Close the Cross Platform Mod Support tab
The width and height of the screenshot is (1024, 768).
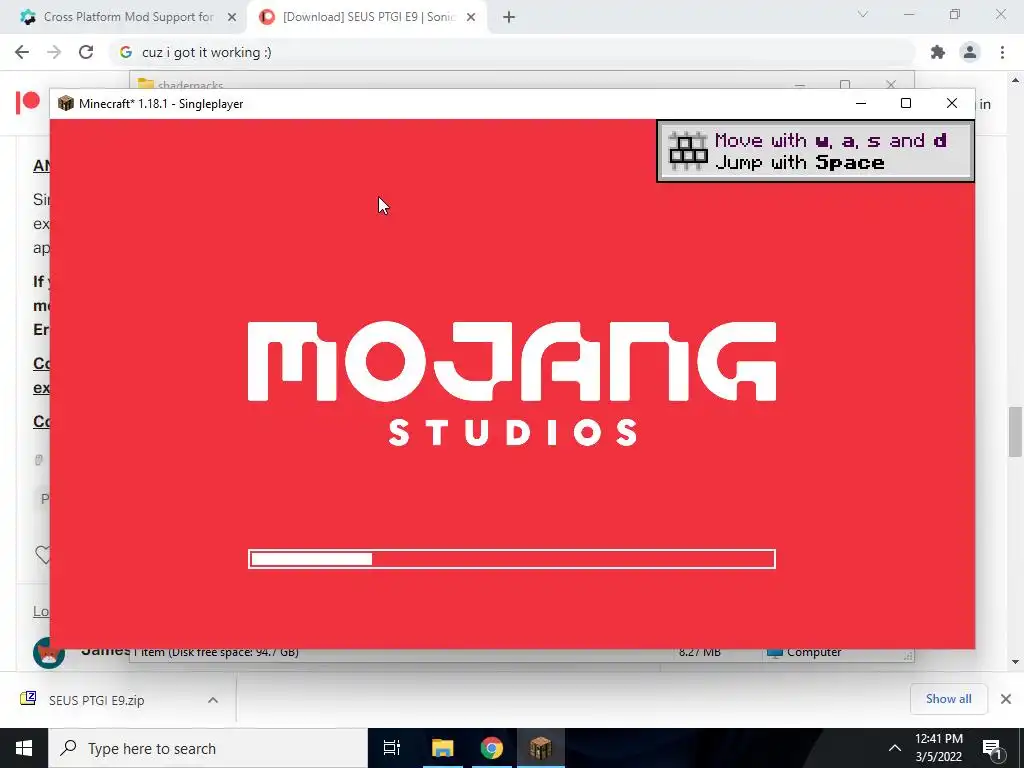[231, 18]
